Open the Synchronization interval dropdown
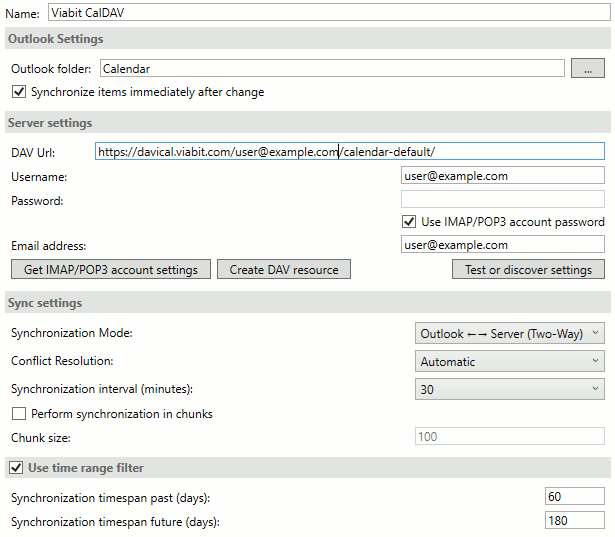 pyautogui.click(x=509, y=389)
